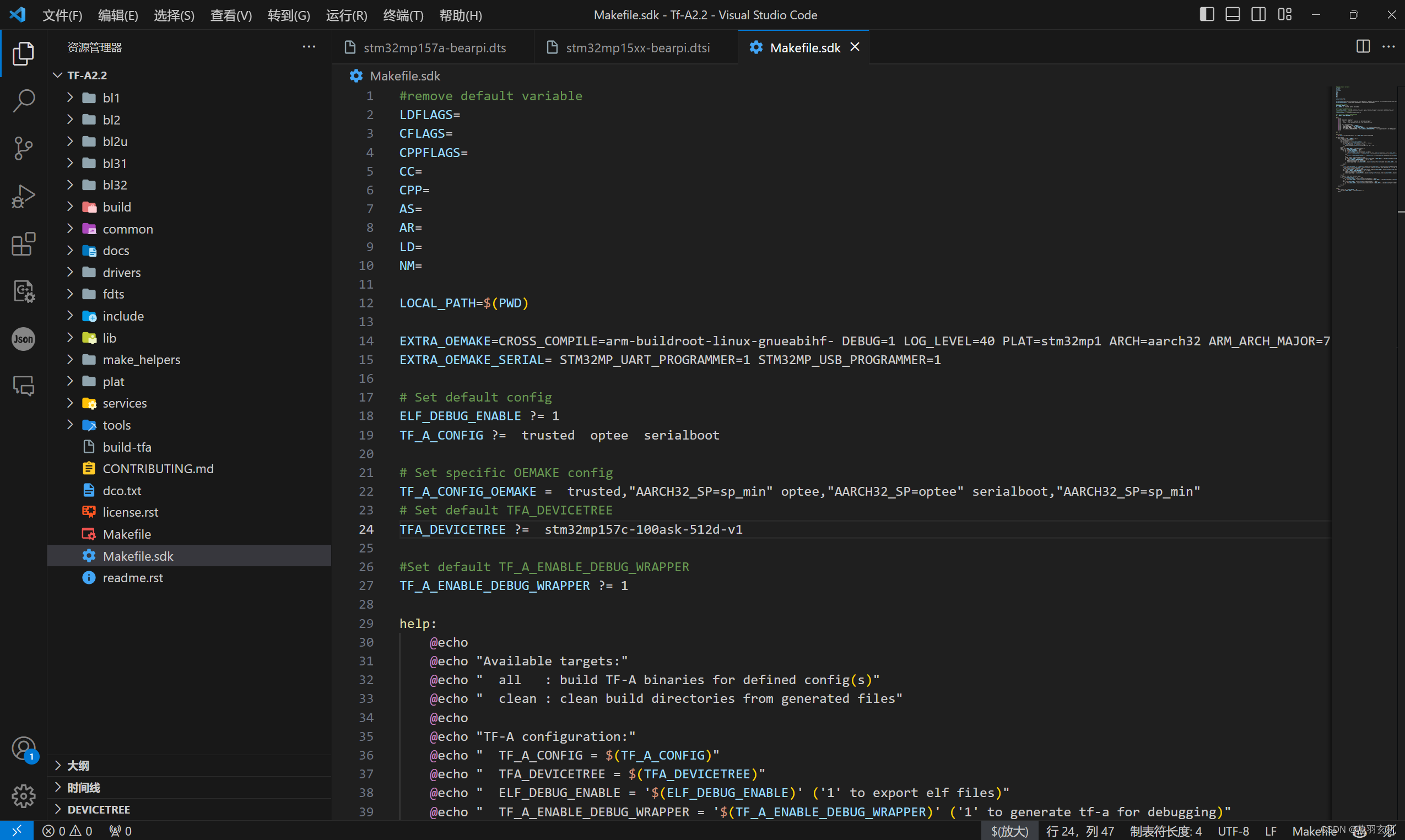Open the 编辑(E) menu
1405x840 pixels.
(x=118, y=15)
